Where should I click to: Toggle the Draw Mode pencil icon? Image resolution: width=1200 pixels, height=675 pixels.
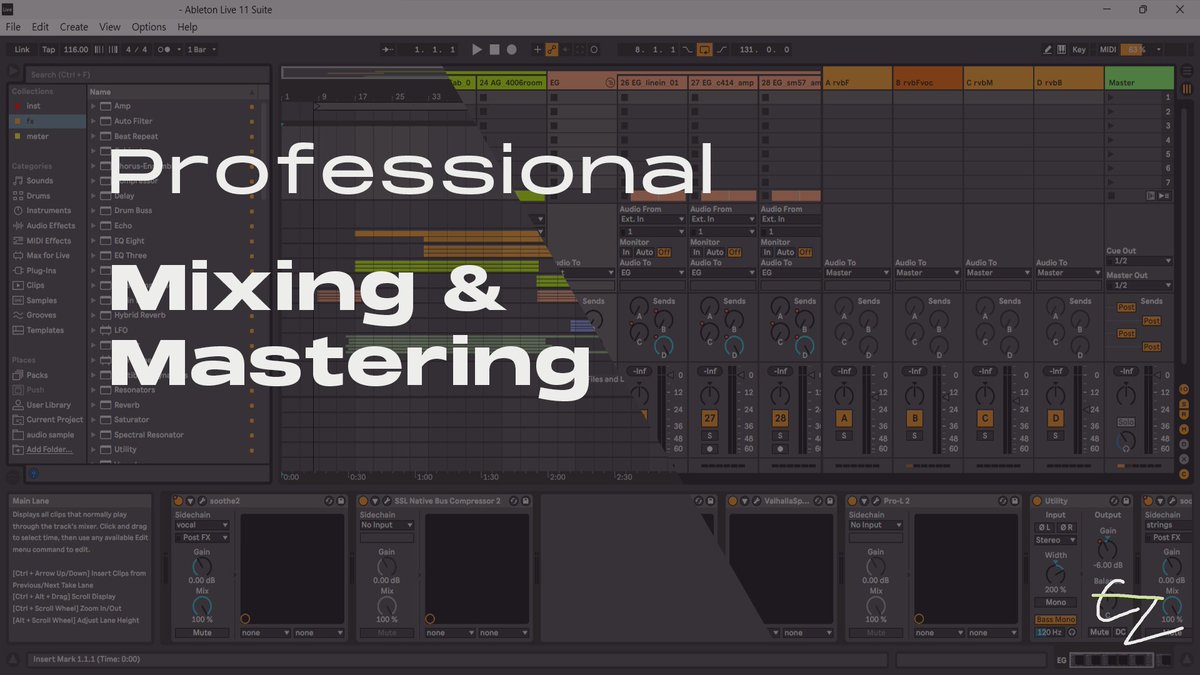click(x=1048, y=49)
